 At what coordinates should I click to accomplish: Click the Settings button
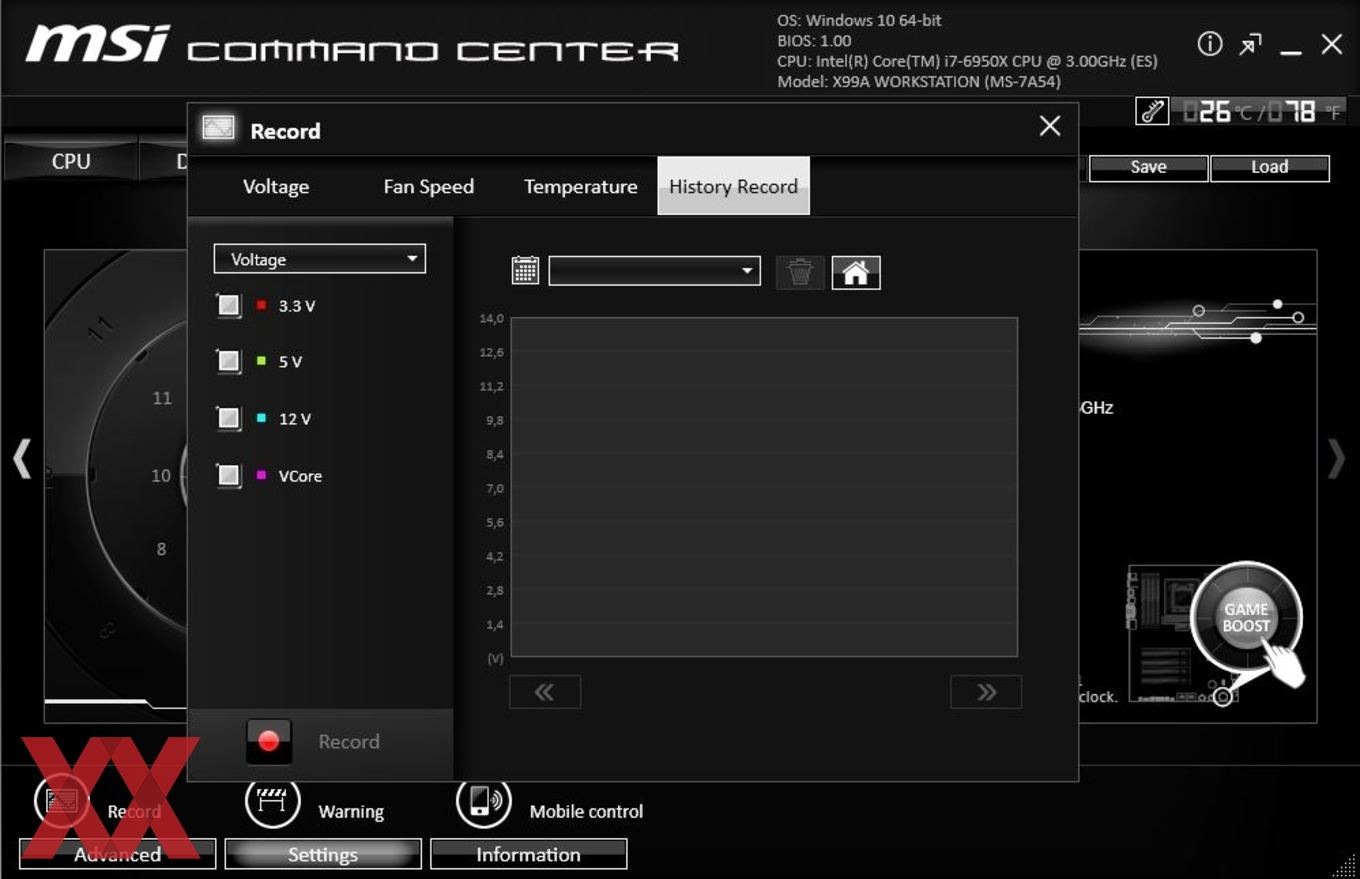tap(323, 854)
